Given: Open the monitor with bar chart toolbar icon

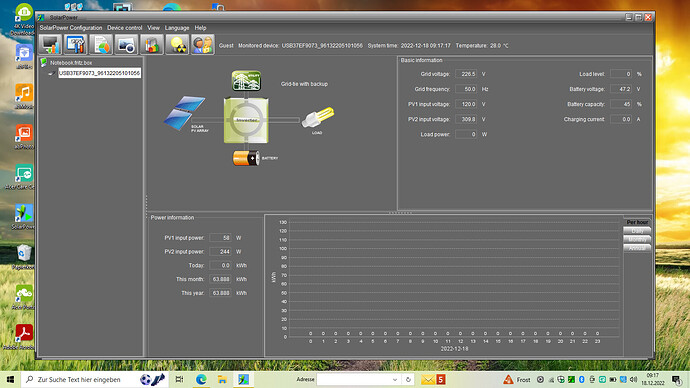Looking at the screenshot, I should 50,44.
